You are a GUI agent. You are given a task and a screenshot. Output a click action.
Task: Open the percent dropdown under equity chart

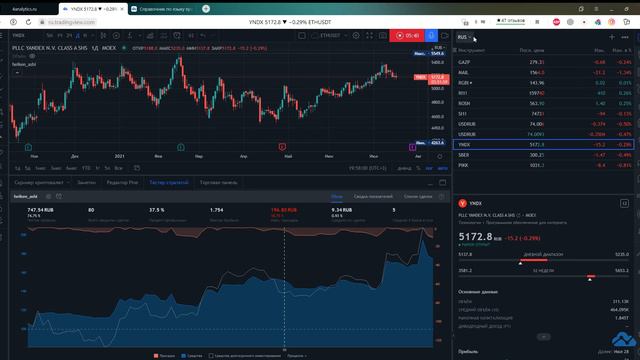coord(297,356)
